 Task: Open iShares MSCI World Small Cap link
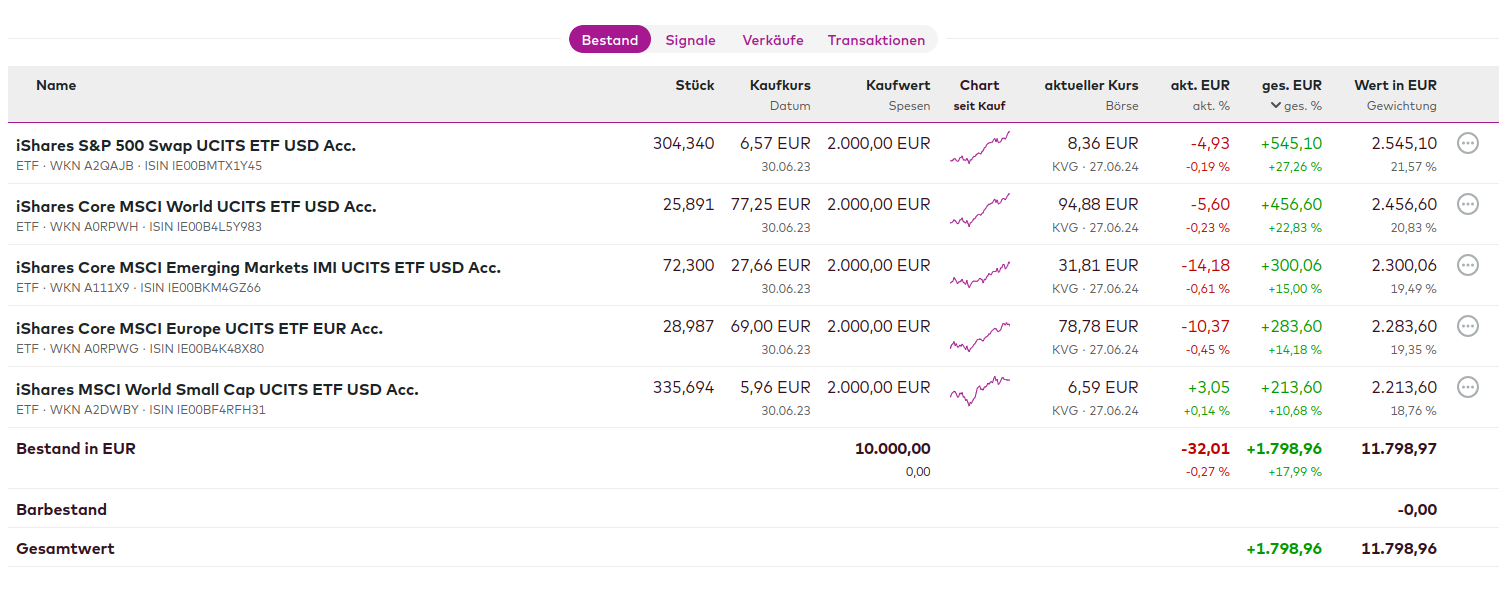pos(217,390)
